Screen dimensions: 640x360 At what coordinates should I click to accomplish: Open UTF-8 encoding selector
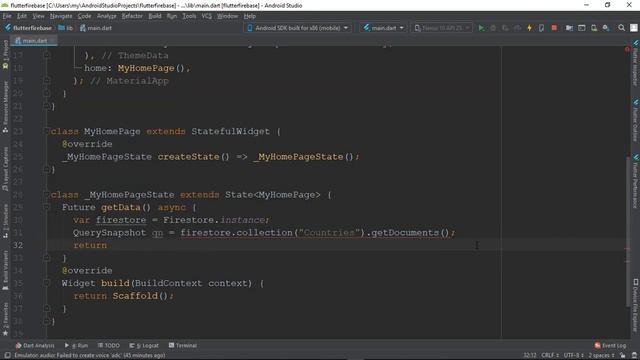coord(573,356)
